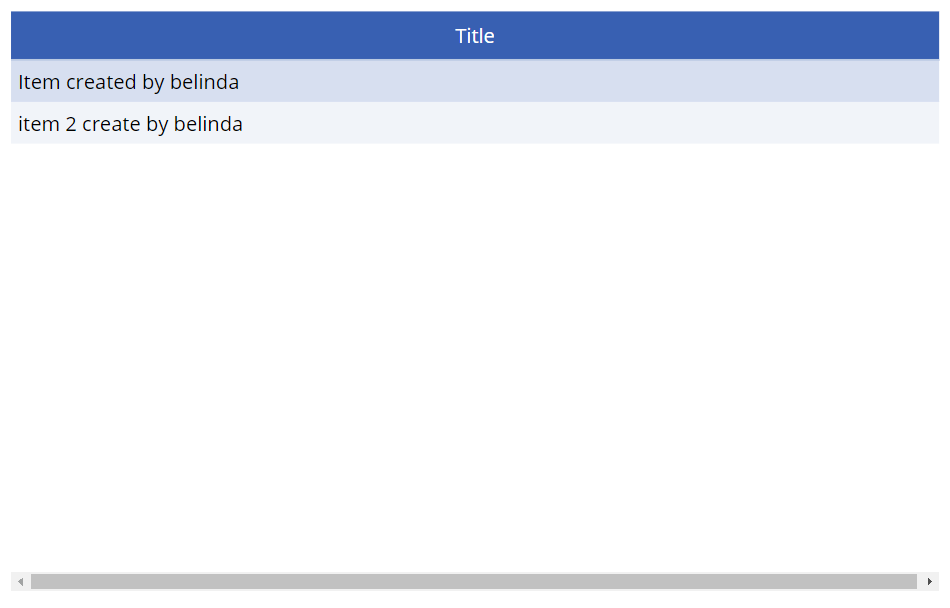This screenshot has height=608, width=950.
Task: Click the right scroll arrow on horizontal scrollbar
Action: pyautogui.click(x=929, y=581)
